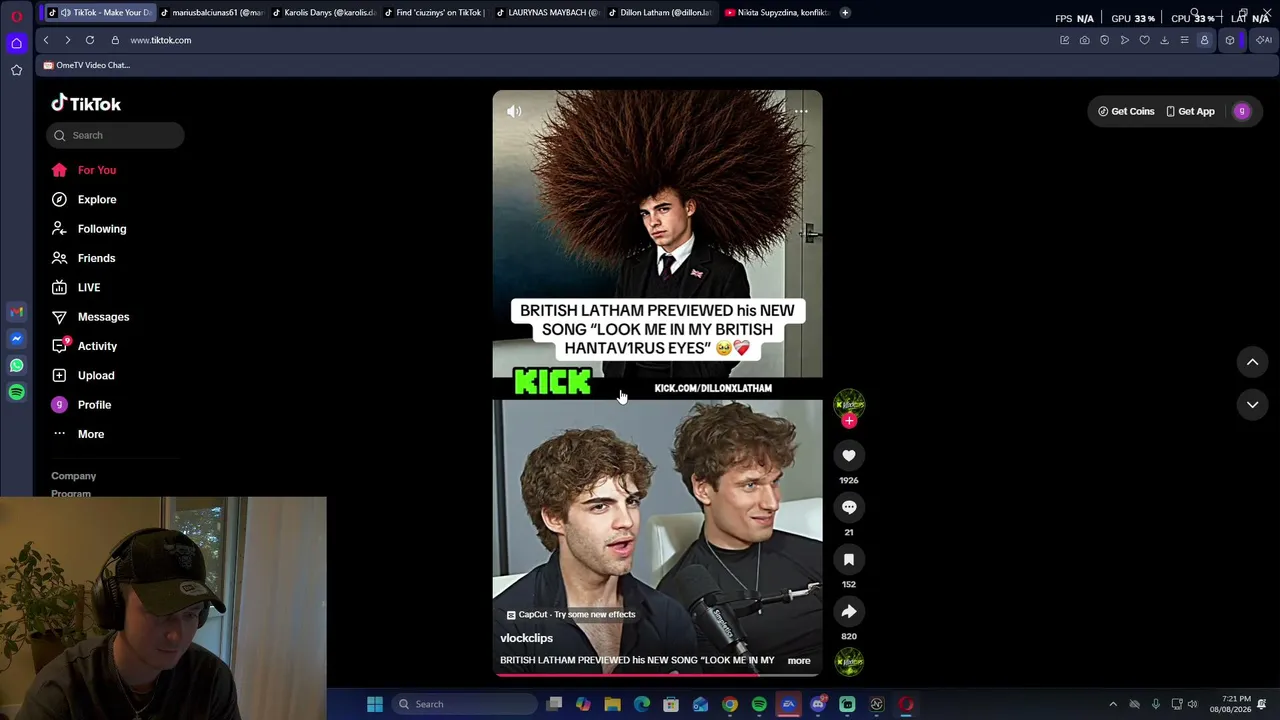This screenshot has height=720, width=1280.
Task: Take a snapshot with the camera toolbar icon
Action: pyautogui.click(x=1084, y=40)
